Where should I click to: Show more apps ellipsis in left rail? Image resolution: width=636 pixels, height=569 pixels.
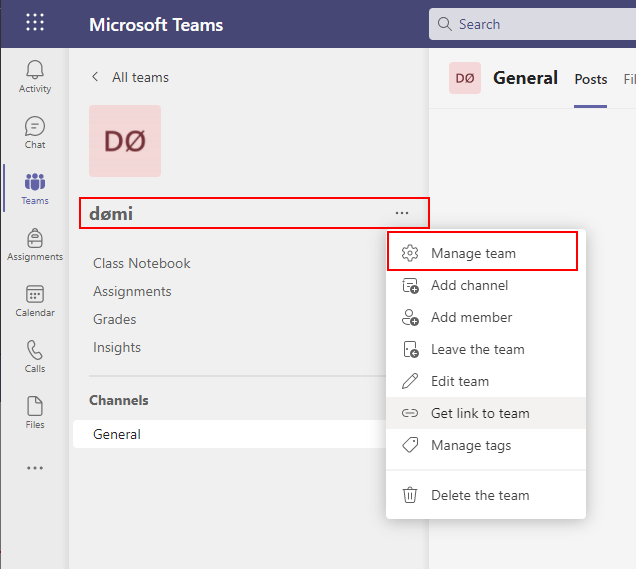pyautogui.click(x=35, y=468)
